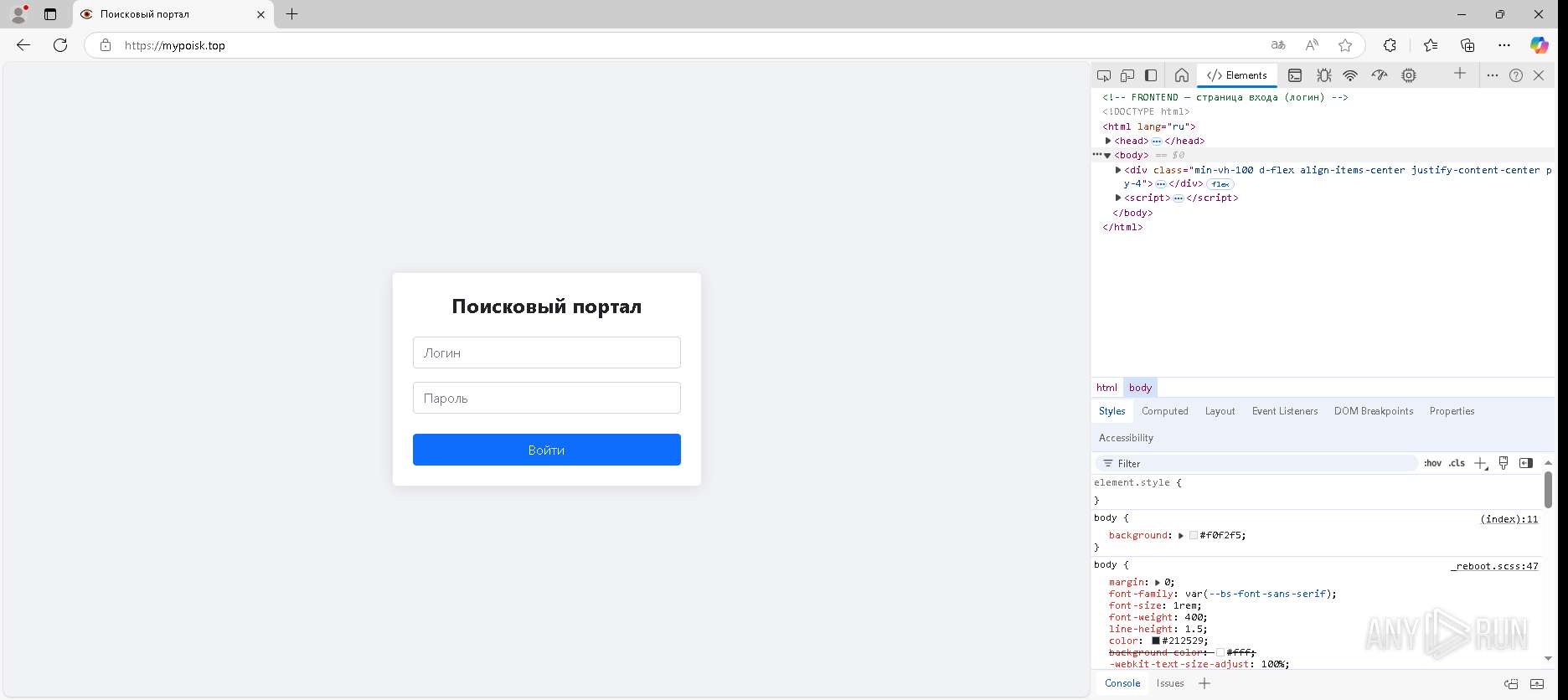Viewport: 1568px width, 700px height.
Task: Click the Войти login button
Action: [x=547, y=450]
